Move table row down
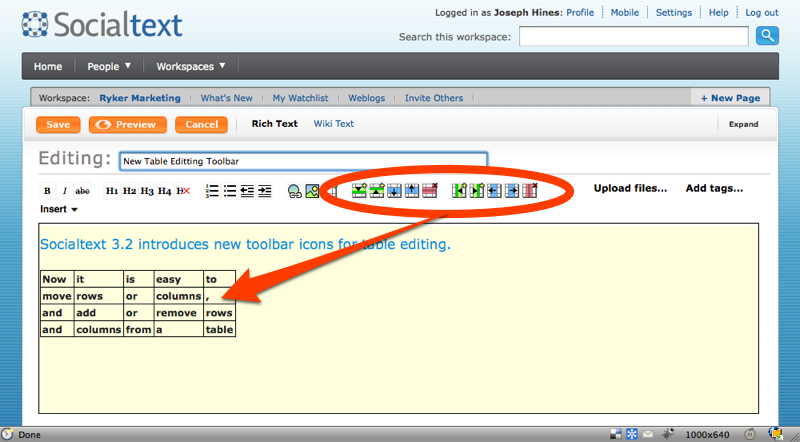800x442 pixels. tap(394, 190)
